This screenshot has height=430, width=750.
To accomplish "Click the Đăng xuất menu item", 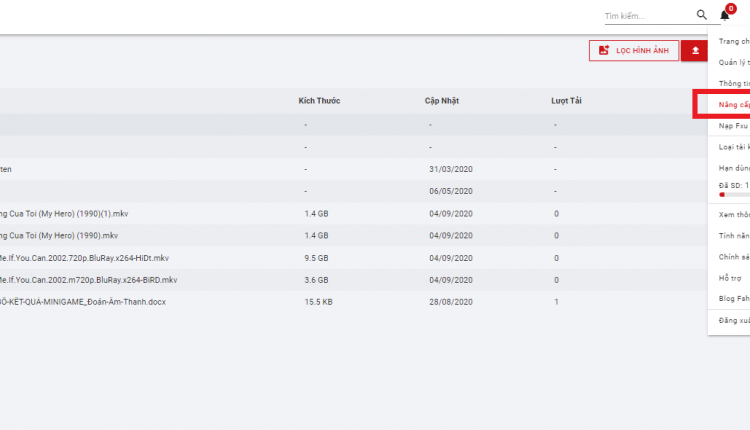I will [734, 320].
